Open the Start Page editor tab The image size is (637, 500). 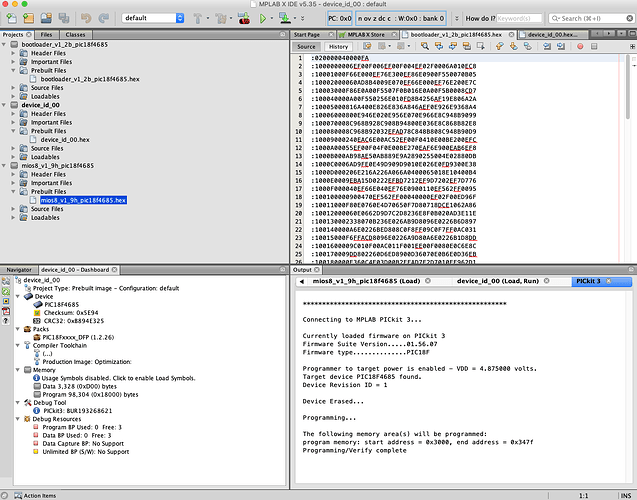point(307,35)
